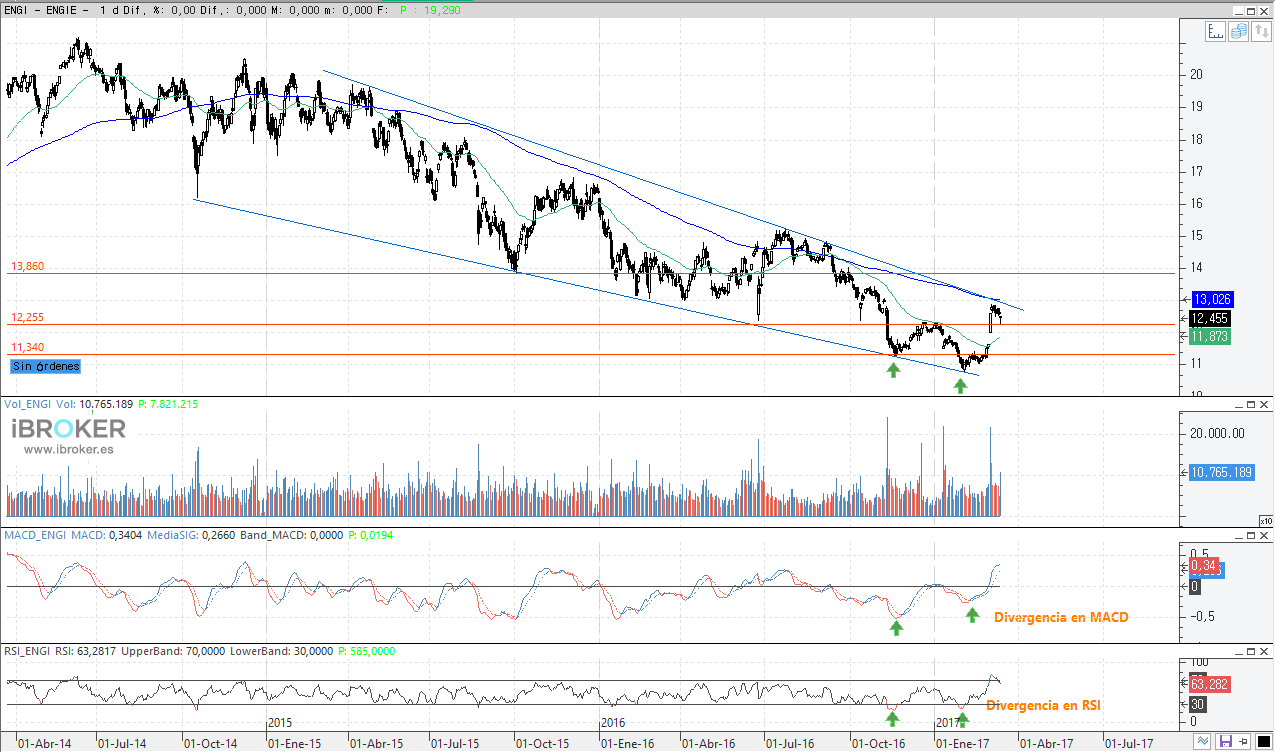Viewport: 1275px width, 752px height.
Task: Close the RSI indicator panel
Action: click(x=1265, y=651)
